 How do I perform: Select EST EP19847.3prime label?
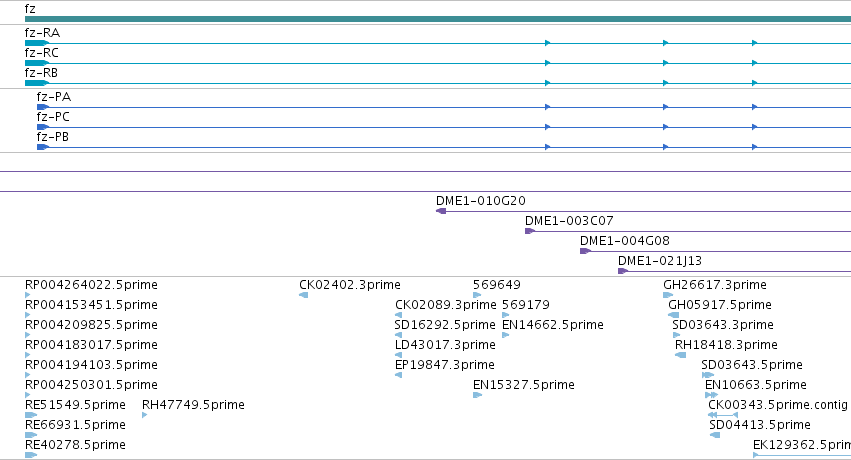coord(445,365)
